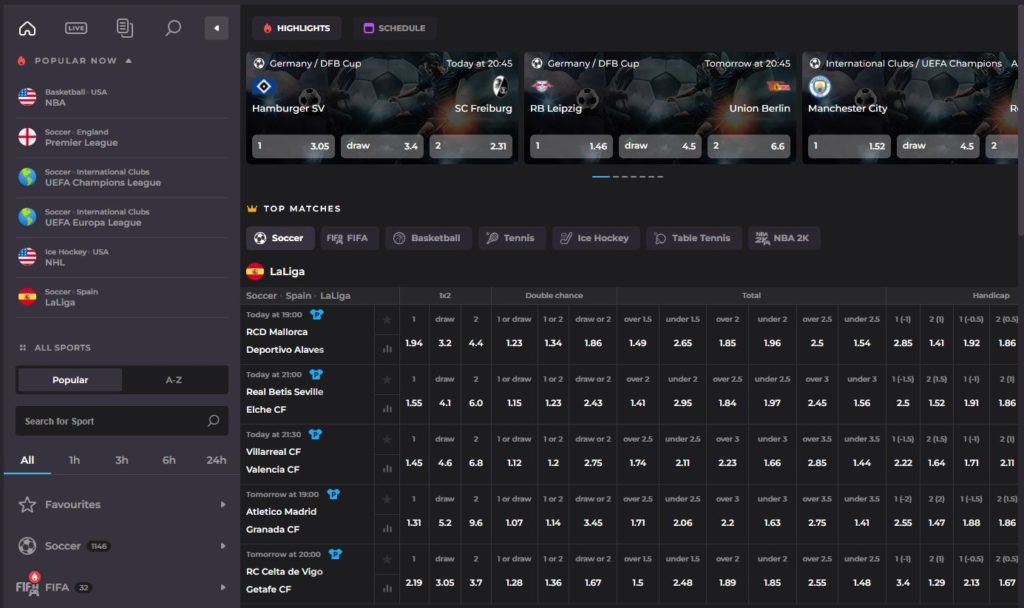The image size is (1024, 608).
Task: Select the All time filter tab
Action: click(27, 460)
